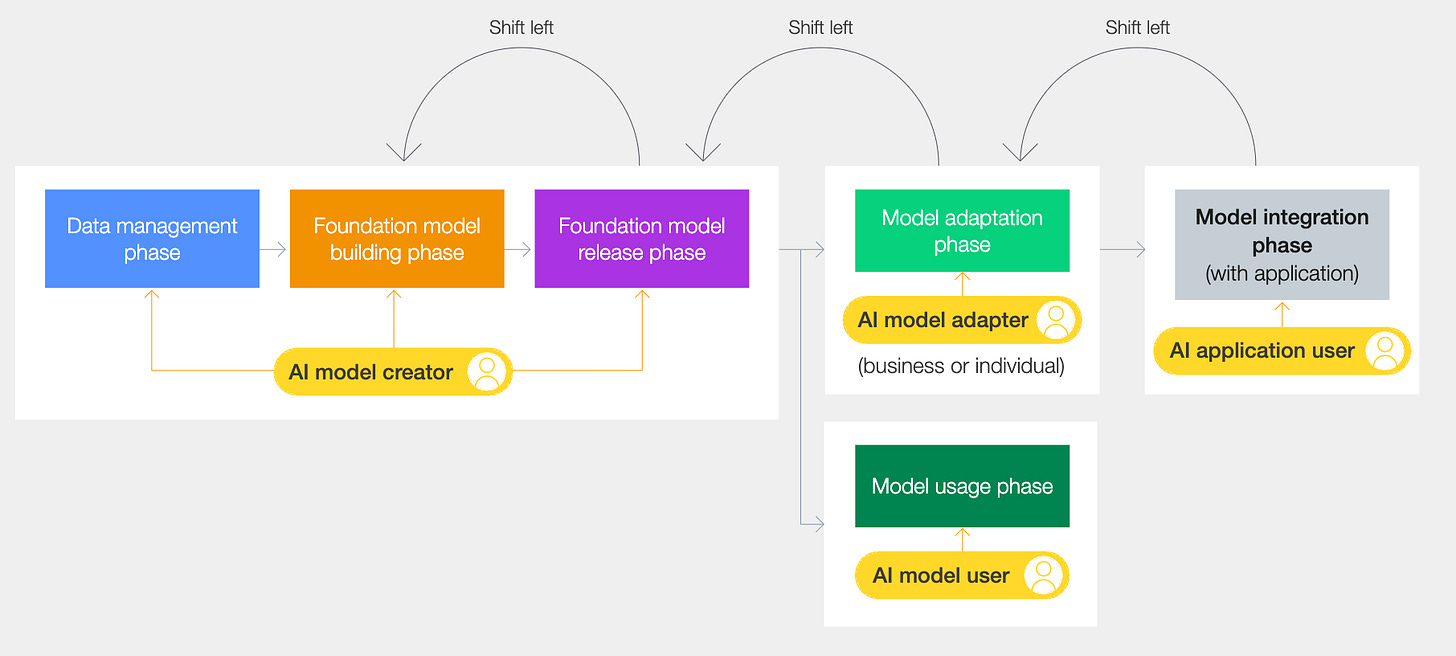Select the Foundation model release phase box

click(642, 239)
